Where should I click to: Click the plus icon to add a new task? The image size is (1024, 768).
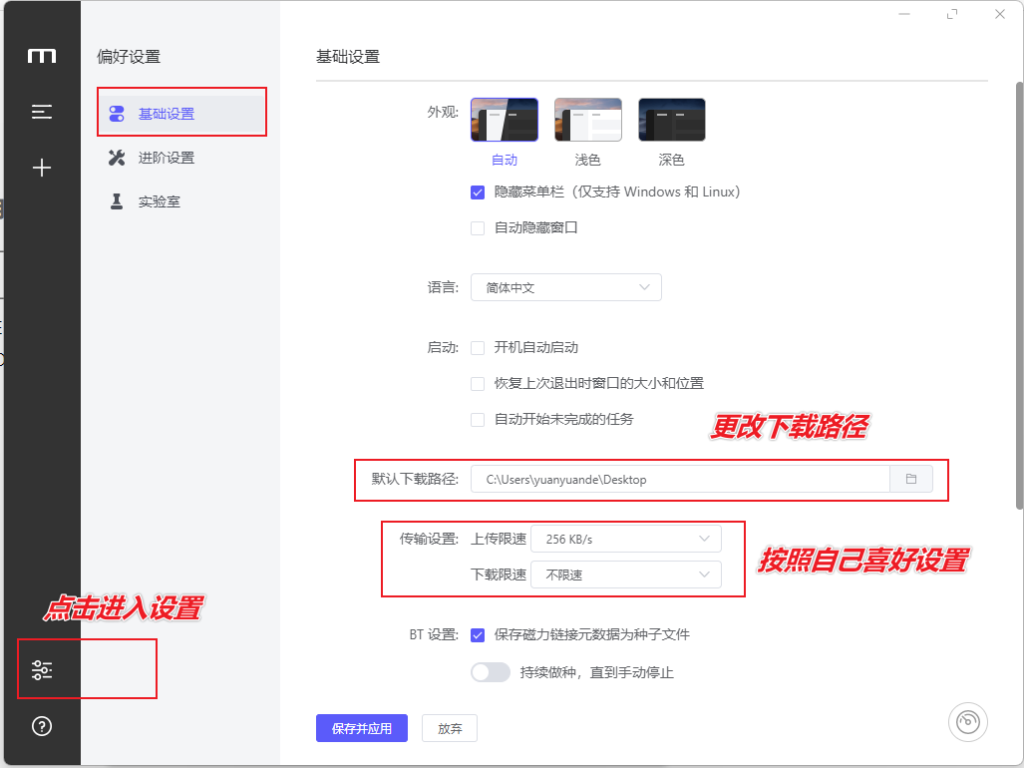(41, 167)
